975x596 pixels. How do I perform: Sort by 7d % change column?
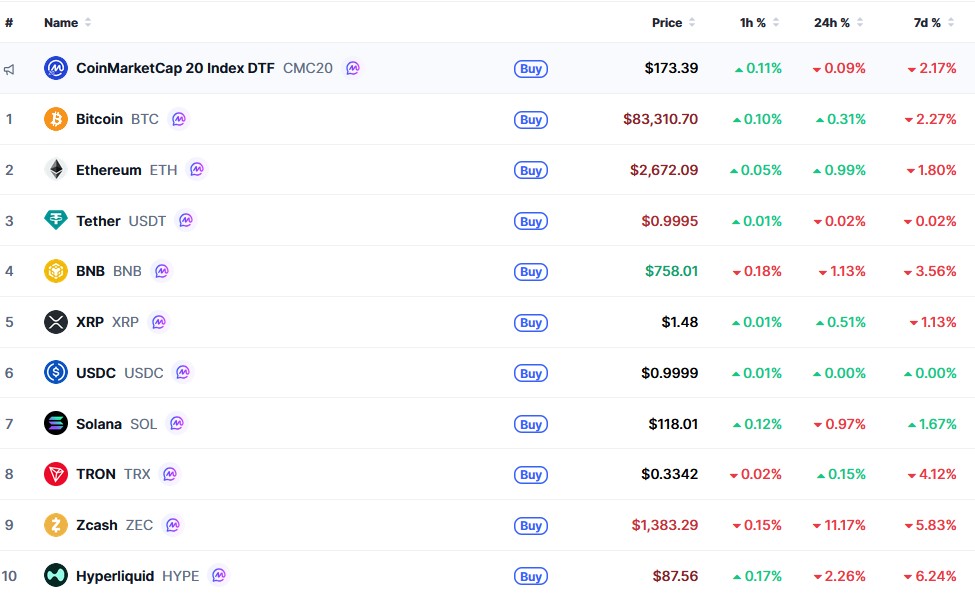coord(934,22)
